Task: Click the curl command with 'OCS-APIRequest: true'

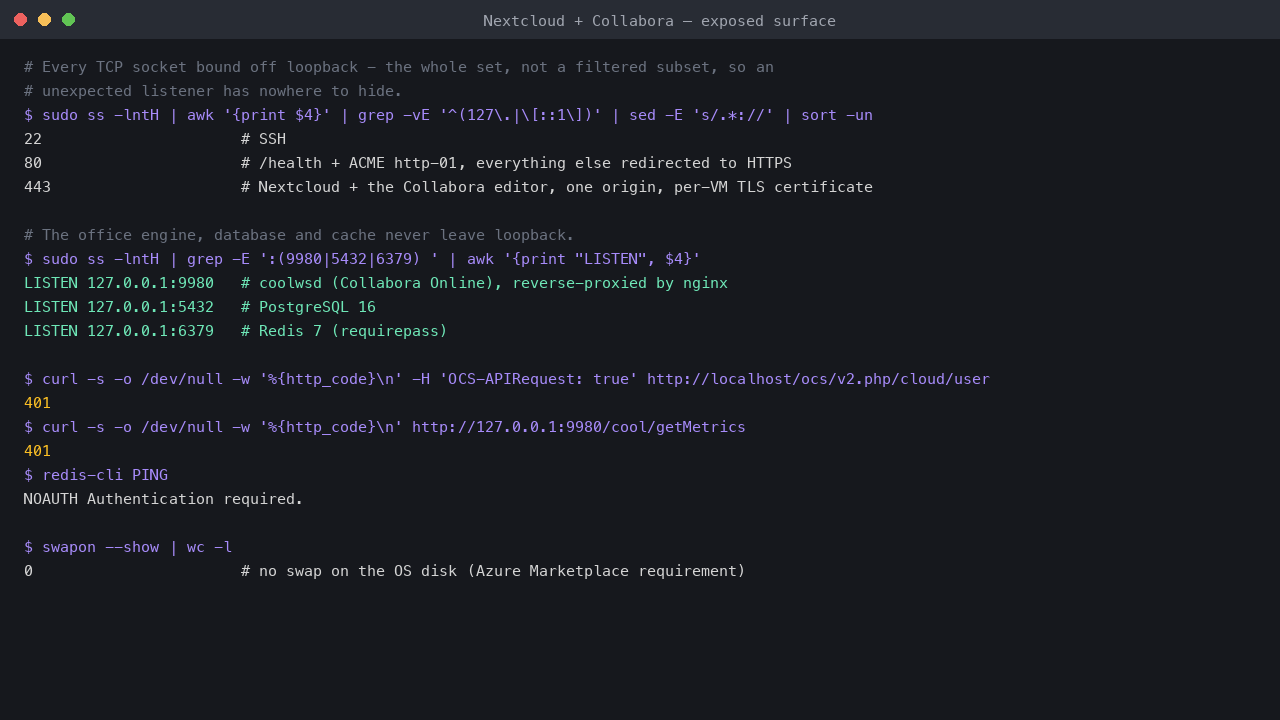Action: pos(507,379)
